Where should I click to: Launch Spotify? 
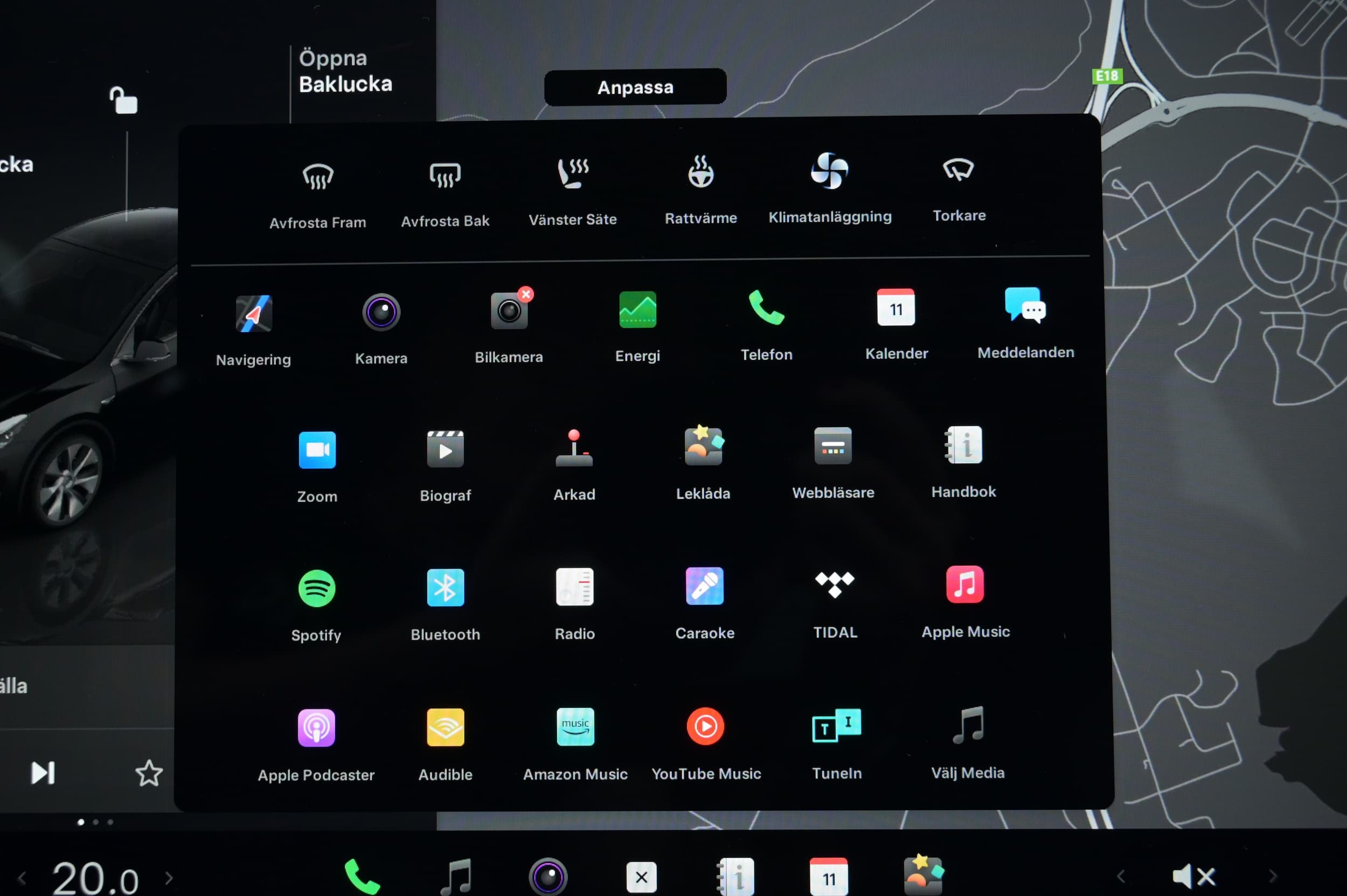click(317, 588)
